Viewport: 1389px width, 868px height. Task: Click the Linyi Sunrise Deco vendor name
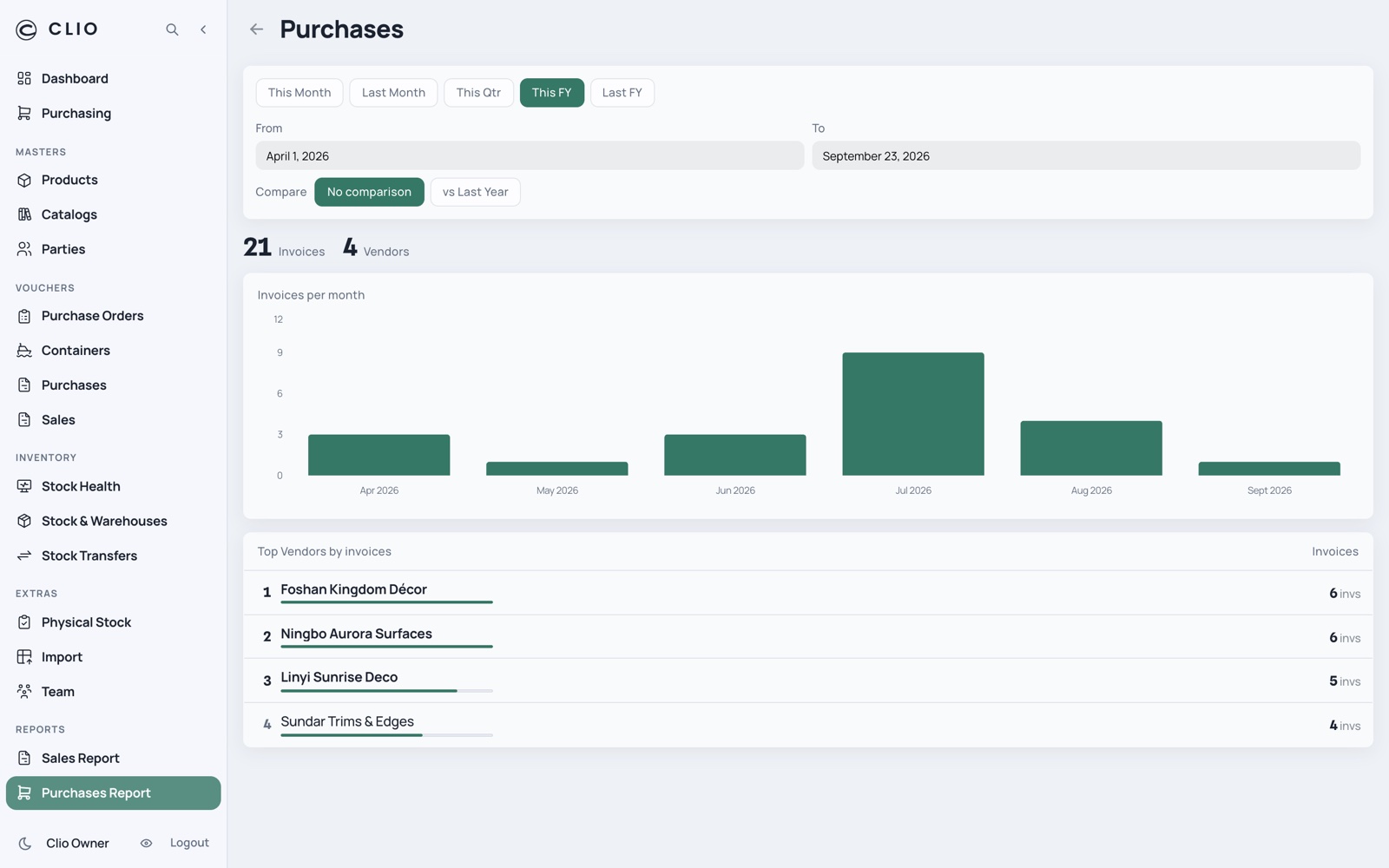click(x=339, y=677)
